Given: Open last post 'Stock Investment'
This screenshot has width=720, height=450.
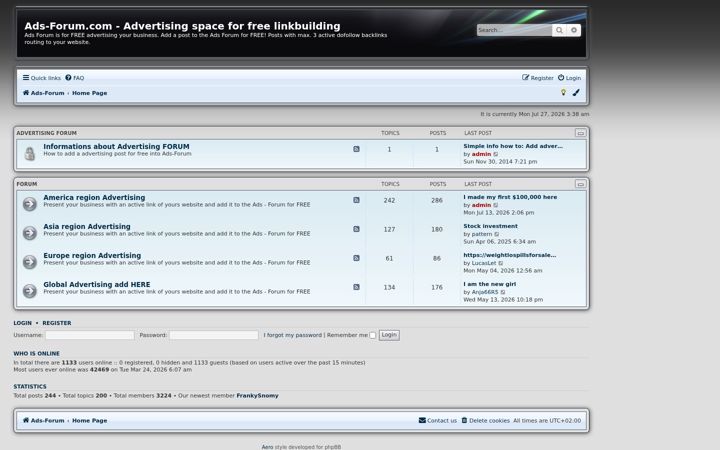Looking at the screenshot, I should tap(490, 226).
